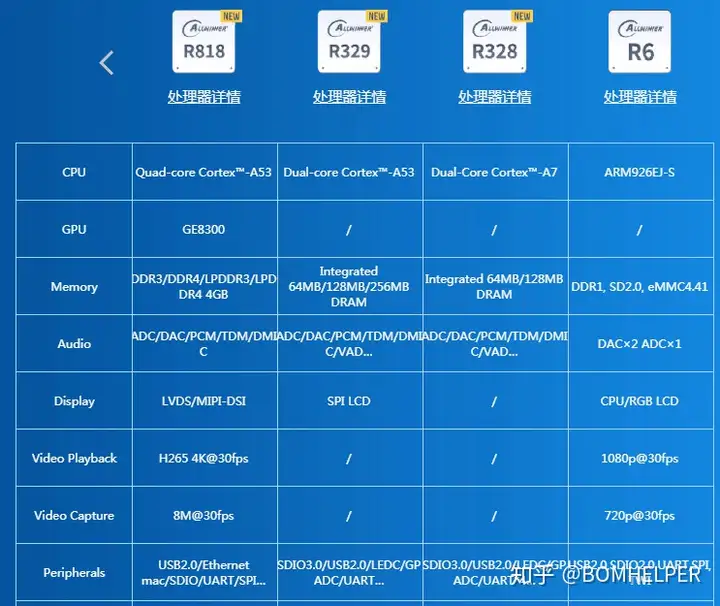Open 处理器详情 link under R6
This screenshot has width=720, height=606.
(640, 97)
